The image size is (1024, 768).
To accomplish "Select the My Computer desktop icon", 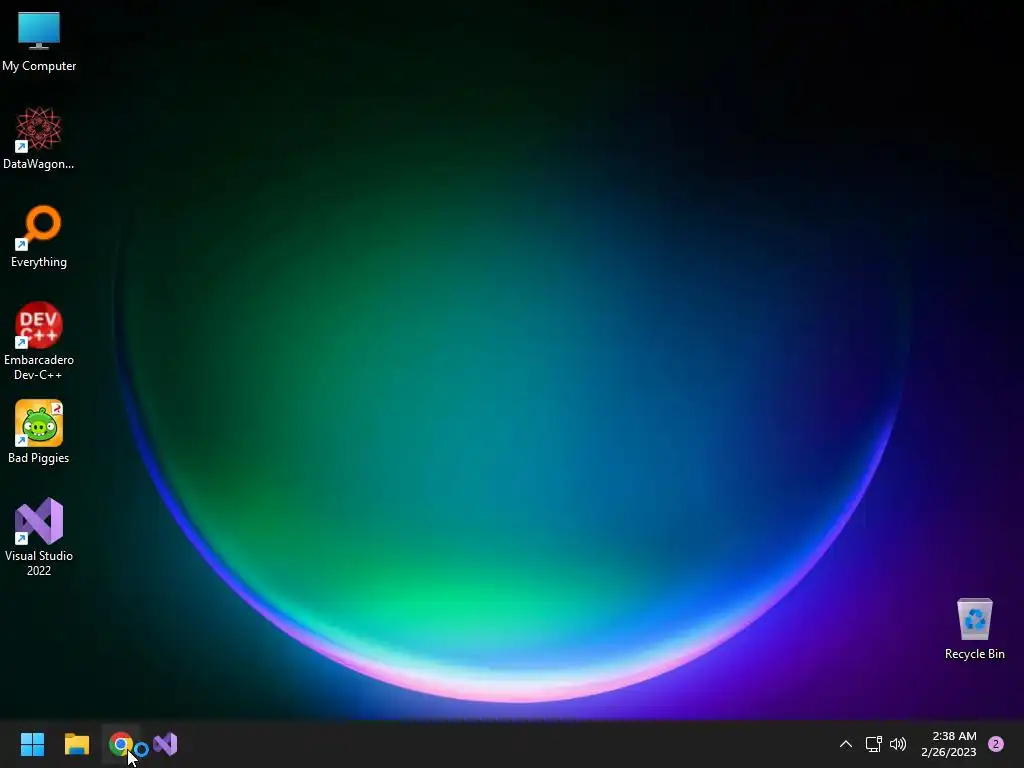I will [39, 41].
